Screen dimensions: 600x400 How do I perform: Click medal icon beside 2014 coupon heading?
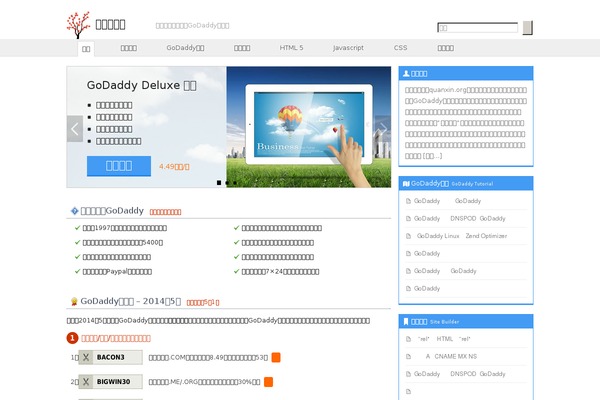click(x=74, y=302)
